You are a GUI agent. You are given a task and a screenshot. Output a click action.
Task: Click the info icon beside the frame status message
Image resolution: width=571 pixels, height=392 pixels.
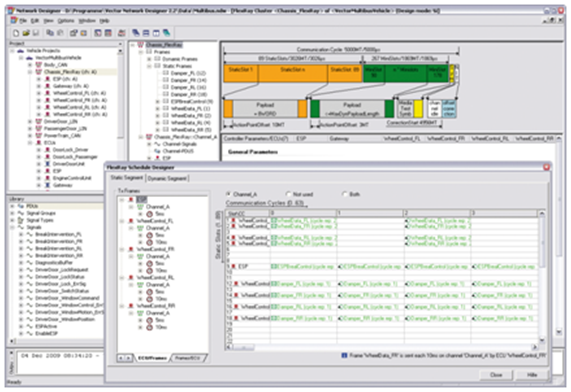[344, 355]
